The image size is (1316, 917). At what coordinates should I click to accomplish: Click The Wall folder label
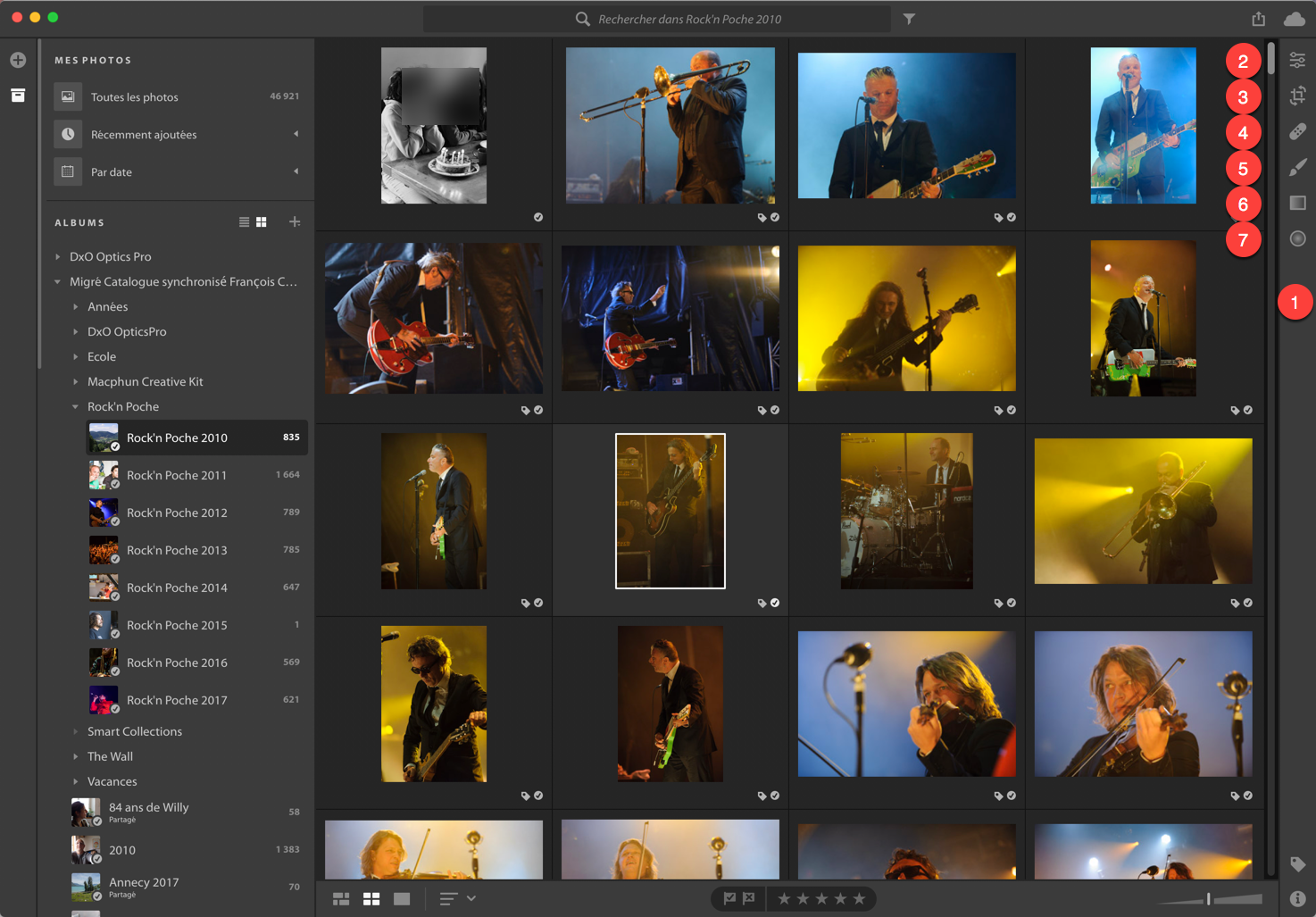pyautogui.click(x=111, y=756)
